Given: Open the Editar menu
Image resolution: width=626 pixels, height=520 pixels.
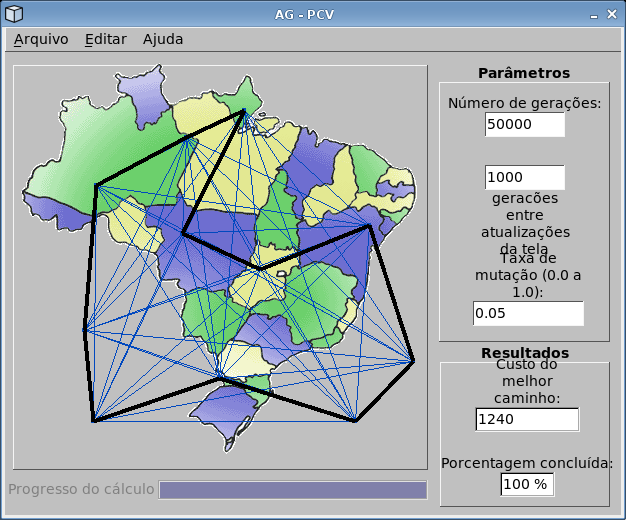Looking at the screenshot, I should coord(105,39).
